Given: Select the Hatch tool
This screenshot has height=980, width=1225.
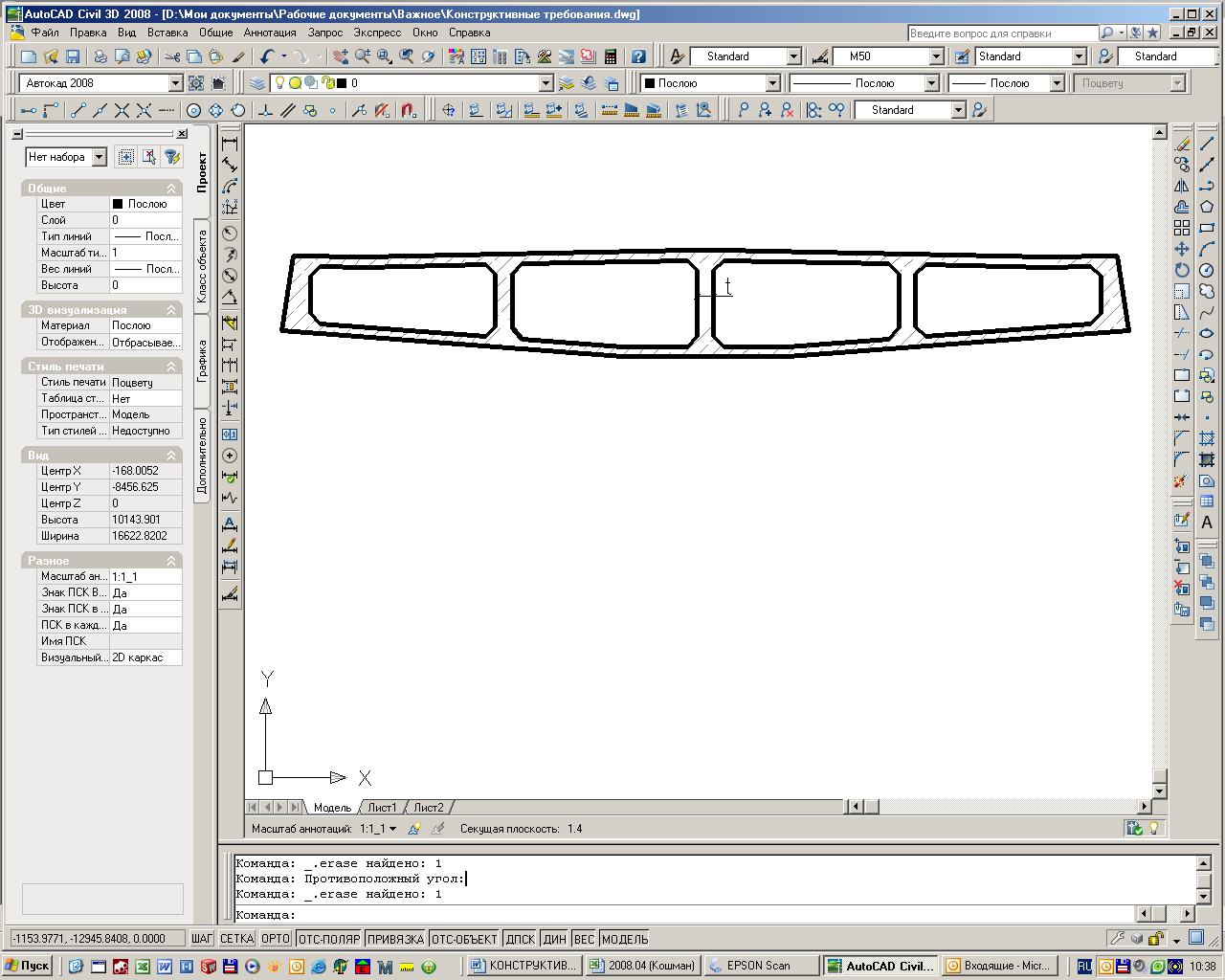Looking at the screenshot, I should [x=1207, y=438].
